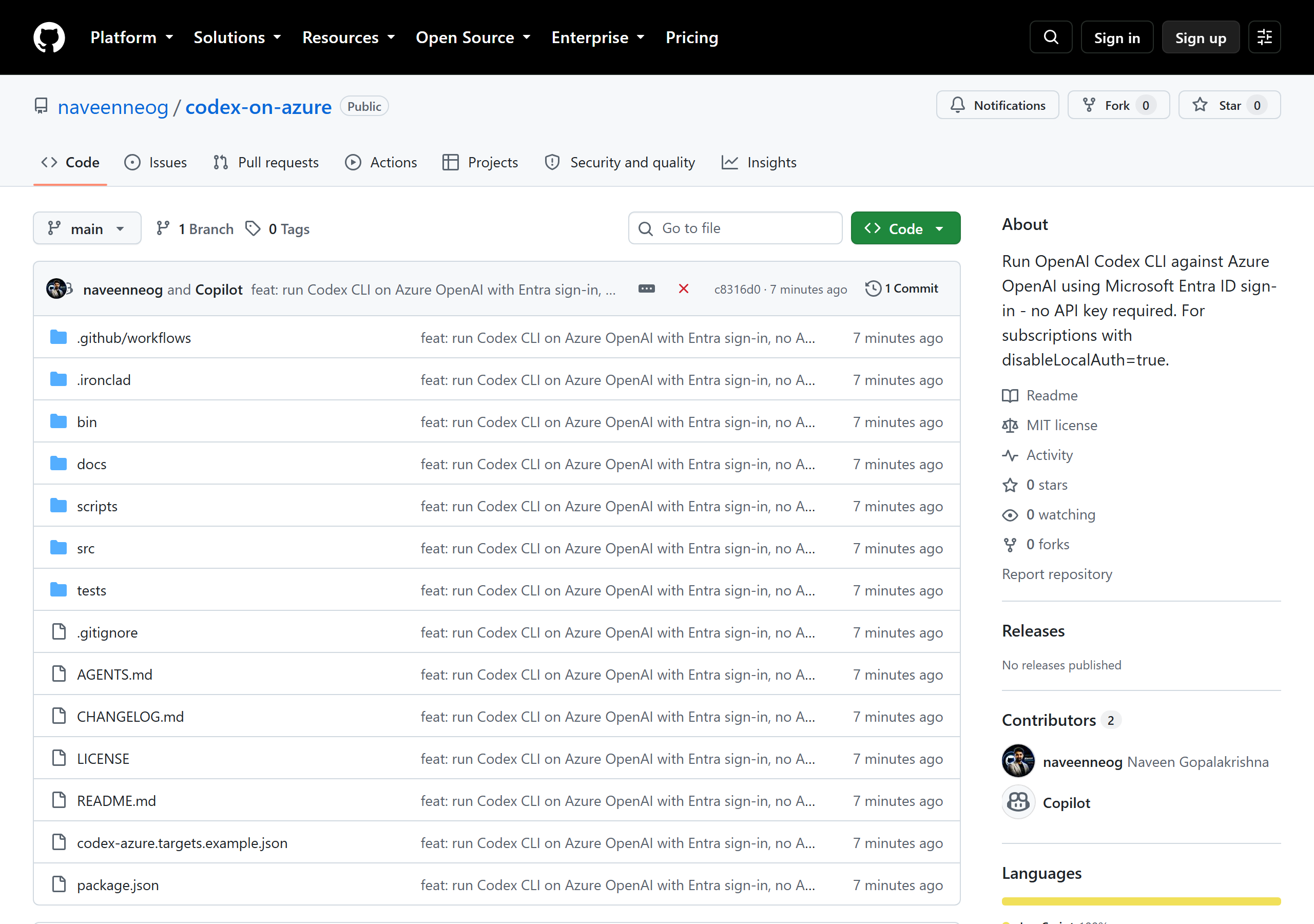The image size is (1314, 924).
Task: Click the Notifications button
Action: (x=997, y=105)
